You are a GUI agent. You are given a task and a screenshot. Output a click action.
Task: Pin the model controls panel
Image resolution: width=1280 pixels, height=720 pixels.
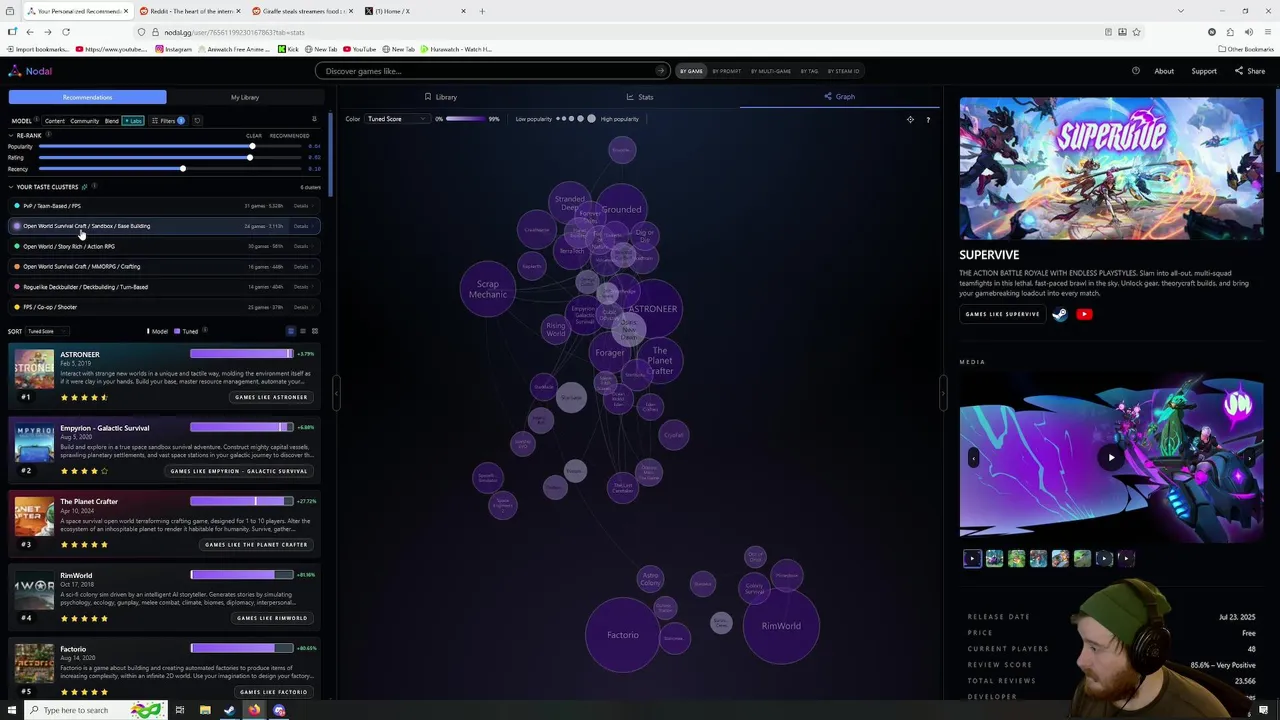(x=314, y=120)
